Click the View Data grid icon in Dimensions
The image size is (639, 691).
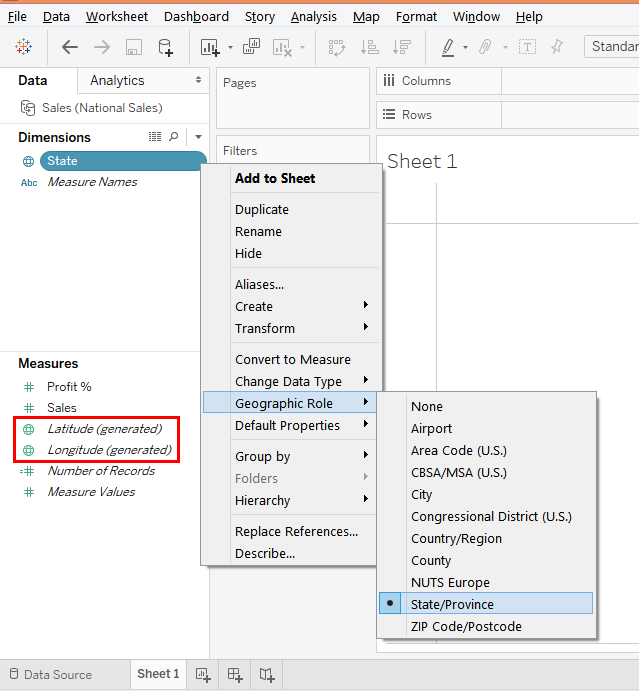pyautogui.click(x=155, y=137)
